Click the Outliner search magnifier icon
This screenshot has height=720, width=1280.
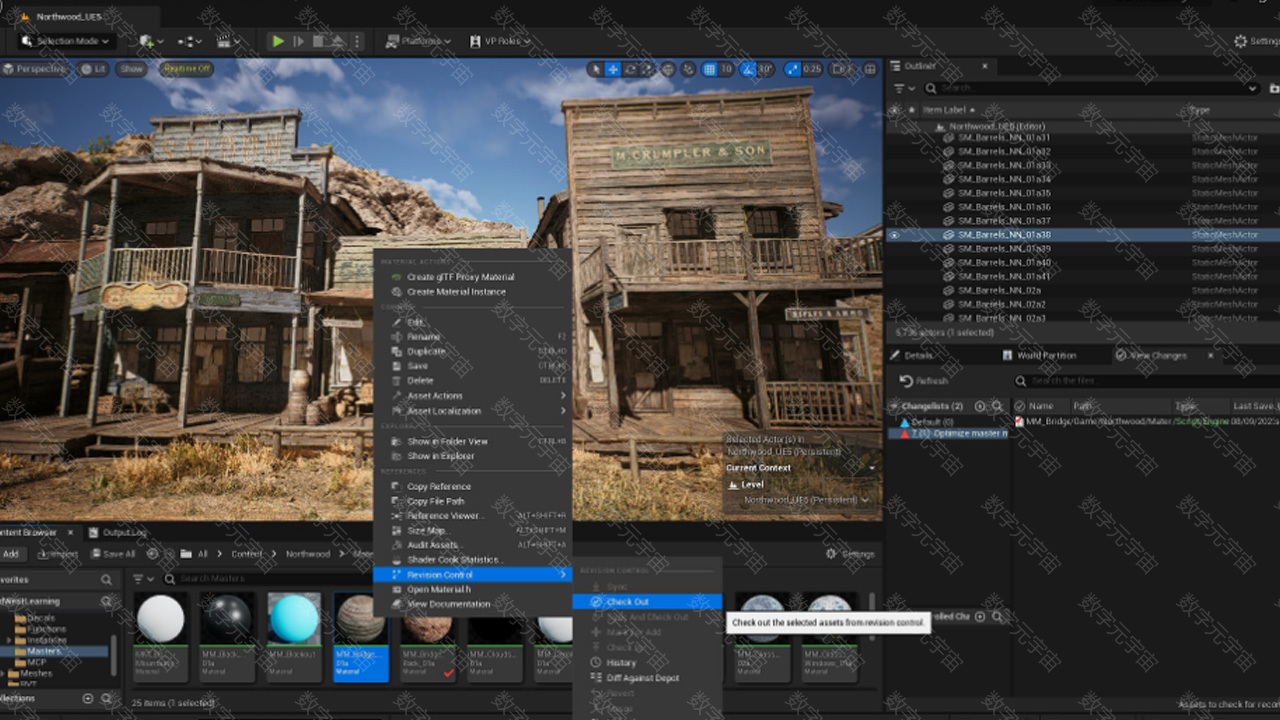coord(931,88)
